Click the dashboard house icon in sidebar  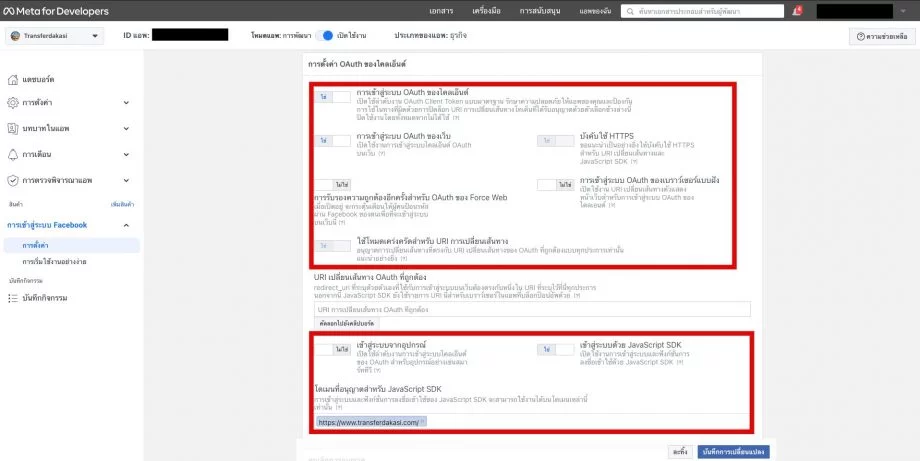click(x=13, y=79)
